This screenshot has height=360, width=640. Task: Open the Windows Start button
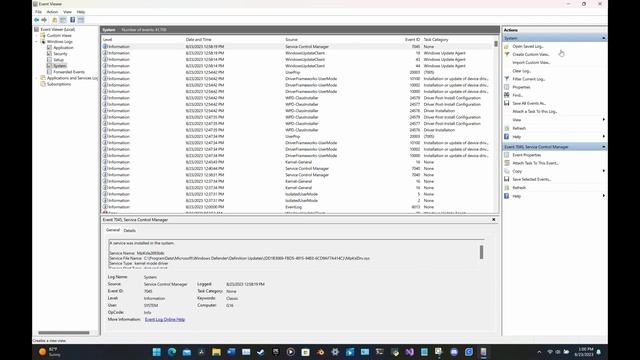(x=156, y=352)
